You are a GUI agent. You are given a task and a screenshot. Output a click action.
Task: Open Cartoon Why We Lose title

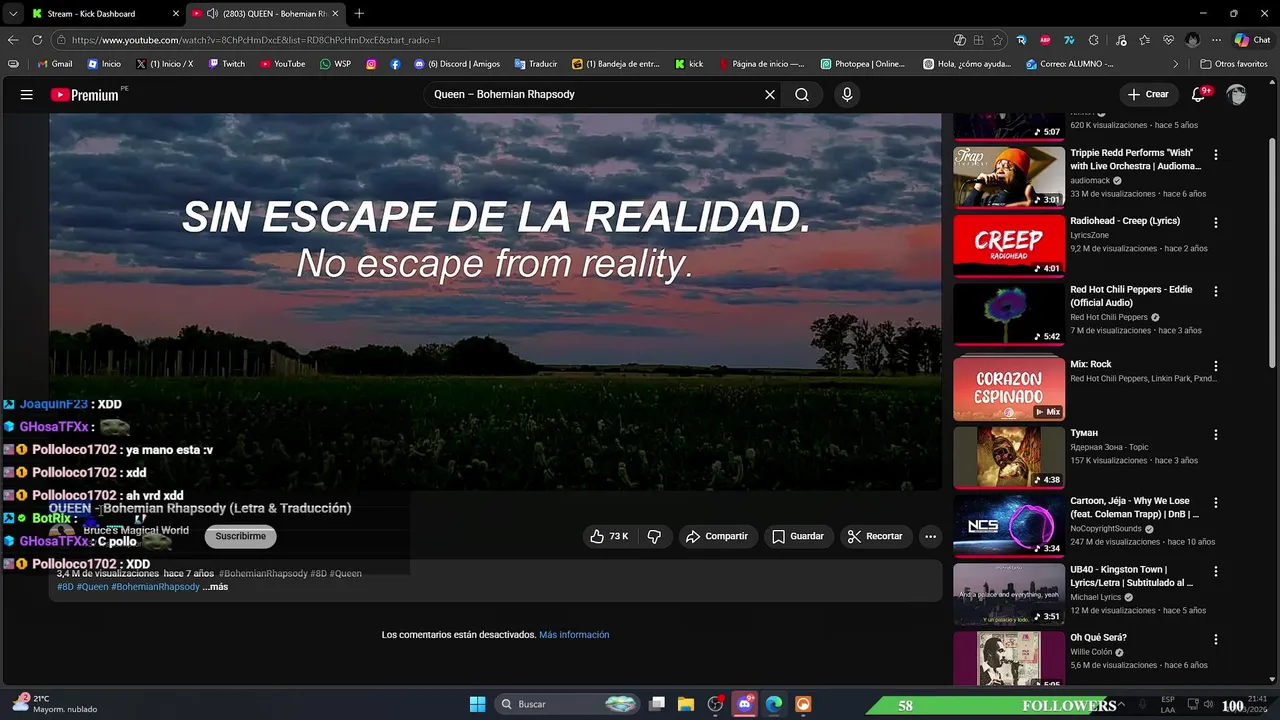(x=1135, y=508)
